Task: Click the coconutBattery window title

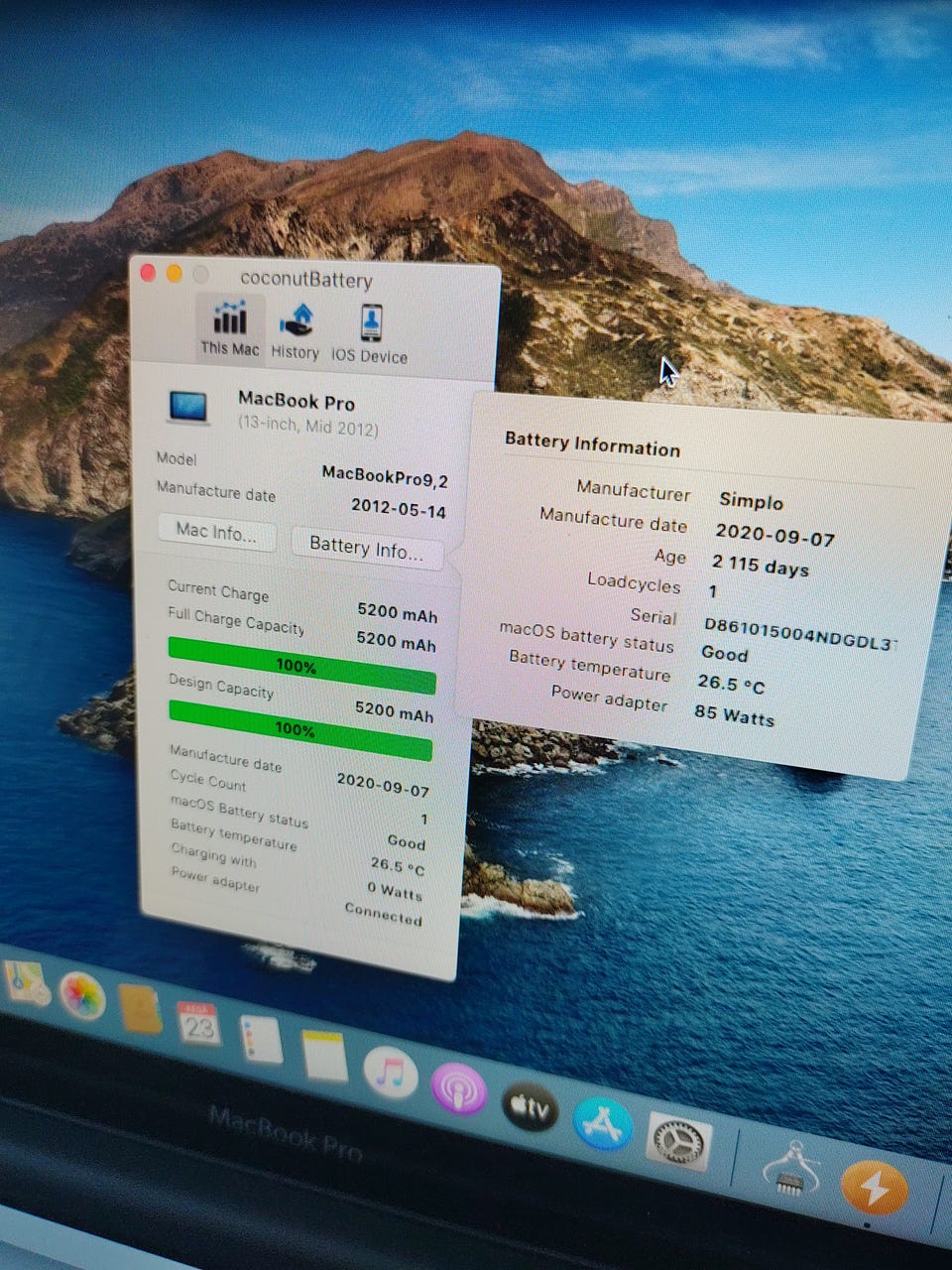Action: click(306, 280)
